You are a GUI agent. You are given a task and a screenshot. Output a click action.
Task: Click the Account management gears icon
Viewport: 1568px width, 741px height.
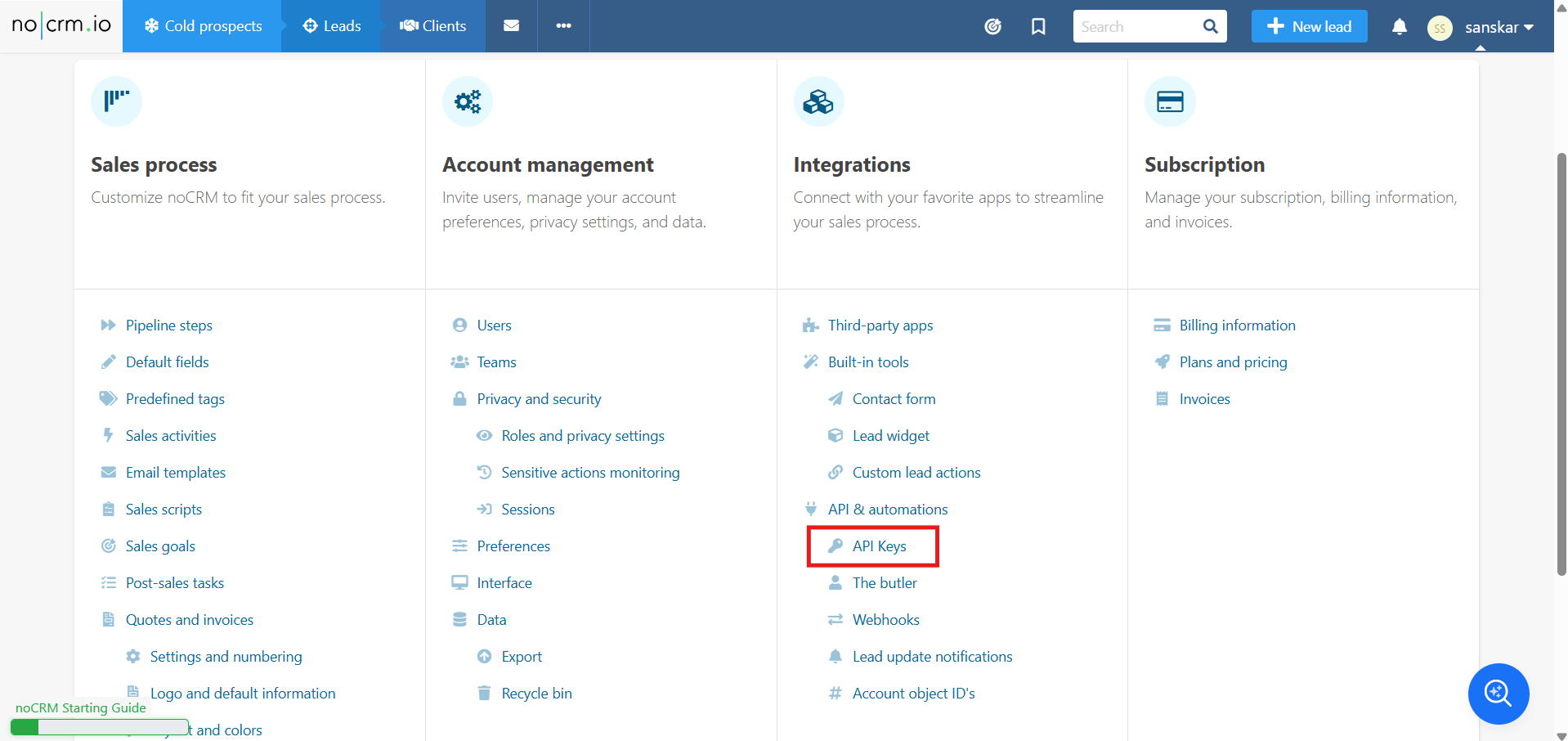coord(468,101)
